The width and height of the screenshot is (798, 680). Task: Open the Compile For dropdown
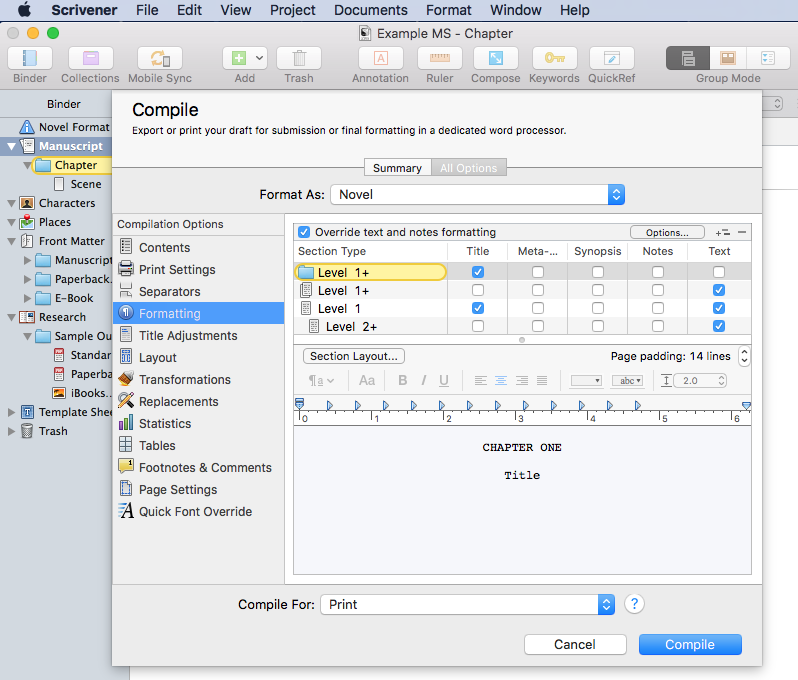467,604
